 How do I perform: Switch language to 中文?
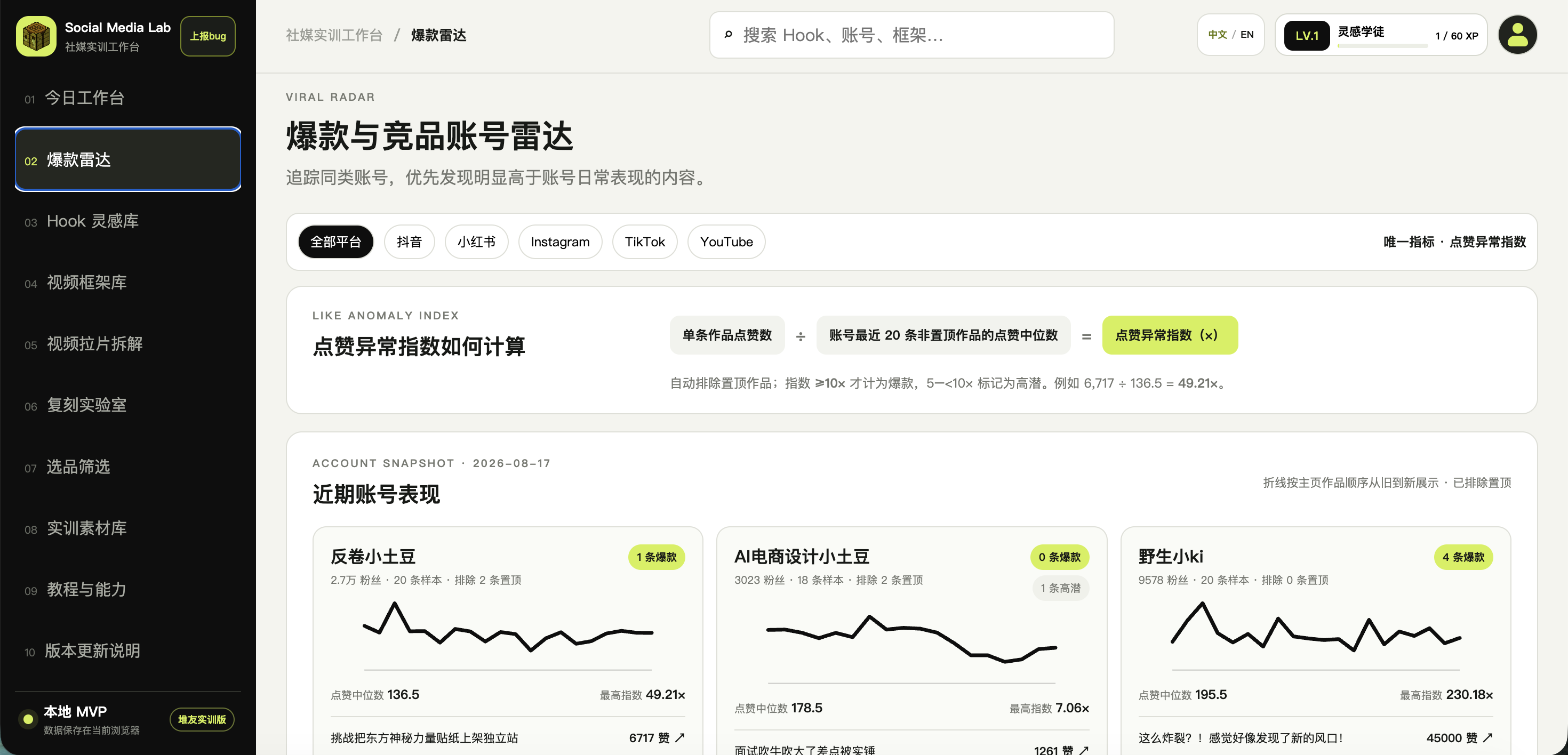tap(1218, 35)
